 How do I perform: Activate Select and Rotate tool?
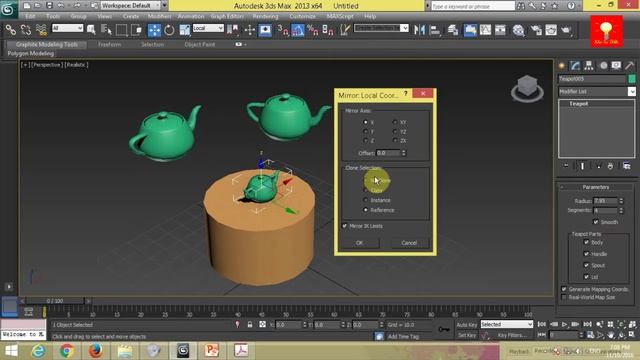click(x=169, y=30)
